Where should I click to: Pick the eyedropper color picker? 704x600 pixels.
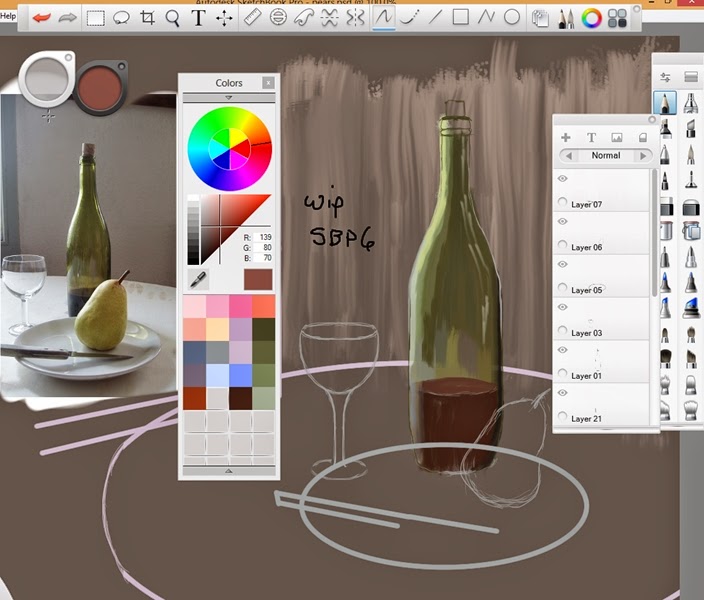click(198, 279)
